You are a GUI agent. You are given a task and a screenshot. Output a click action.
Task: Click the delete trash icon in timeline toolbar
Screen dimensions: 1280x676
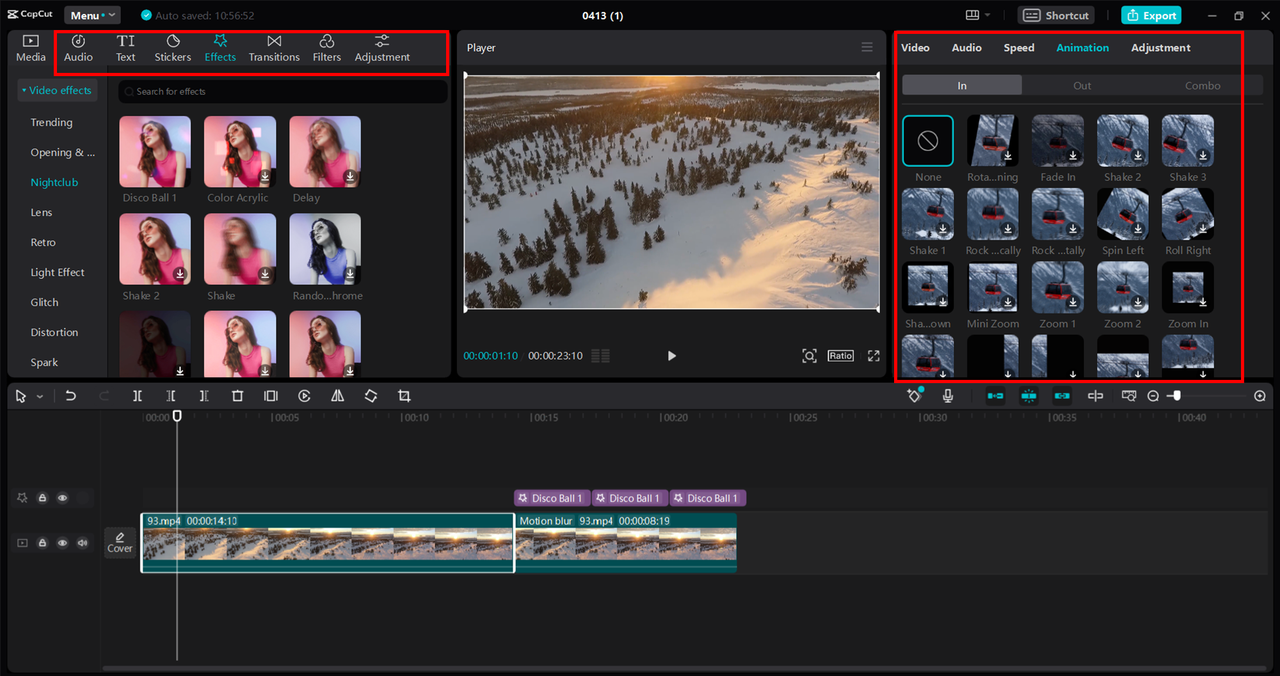point(237,396)
